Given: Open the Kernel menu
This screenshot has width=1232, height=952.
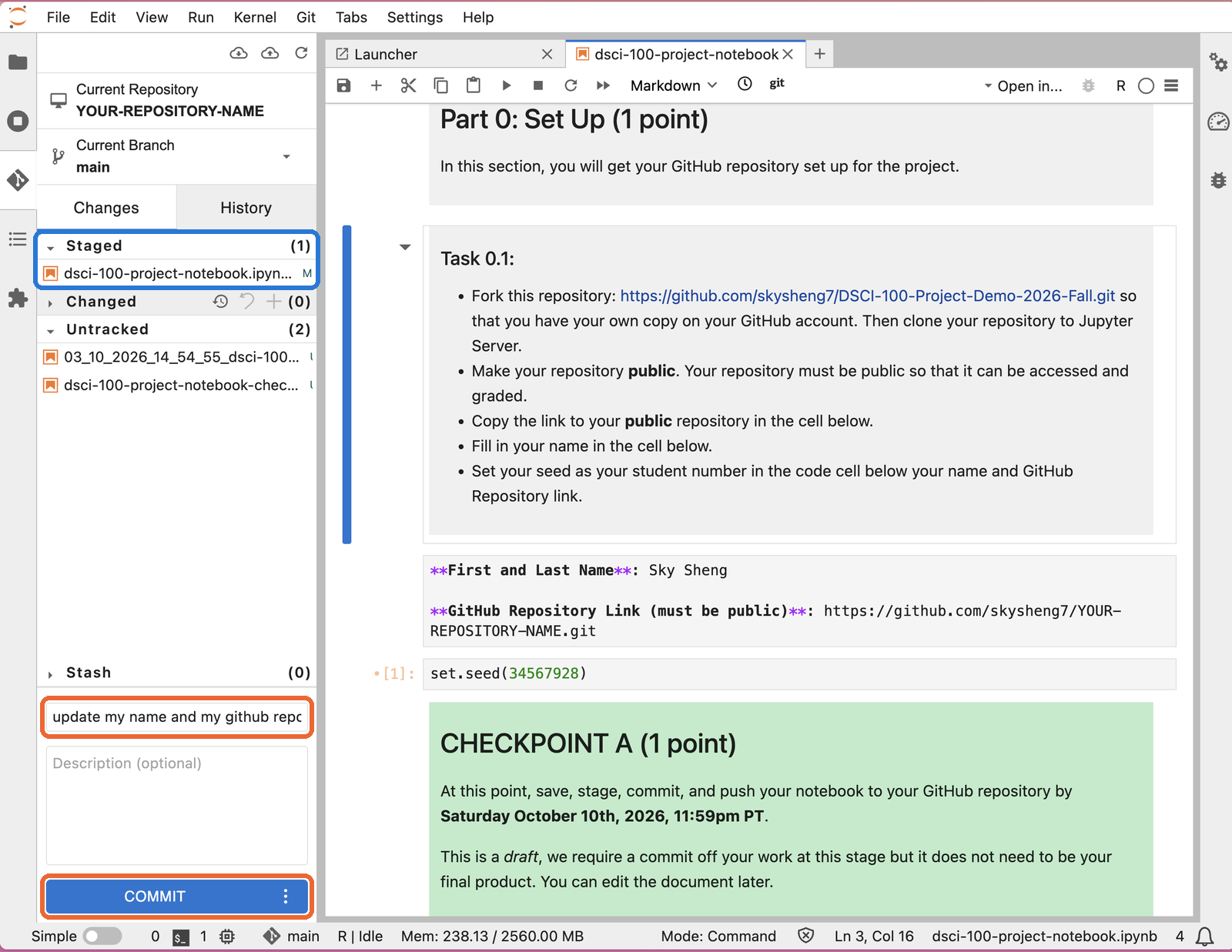Looking at the screenshot, I should [255, 17].
